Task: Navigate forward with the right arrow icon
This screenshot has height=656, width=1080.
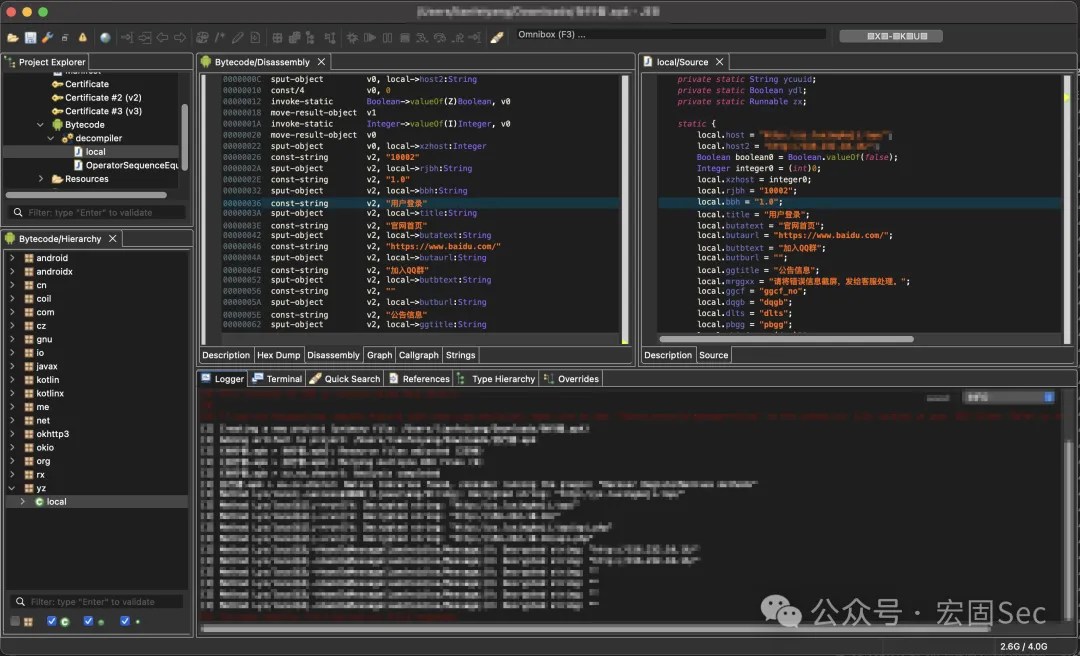Action: point(180,37)
